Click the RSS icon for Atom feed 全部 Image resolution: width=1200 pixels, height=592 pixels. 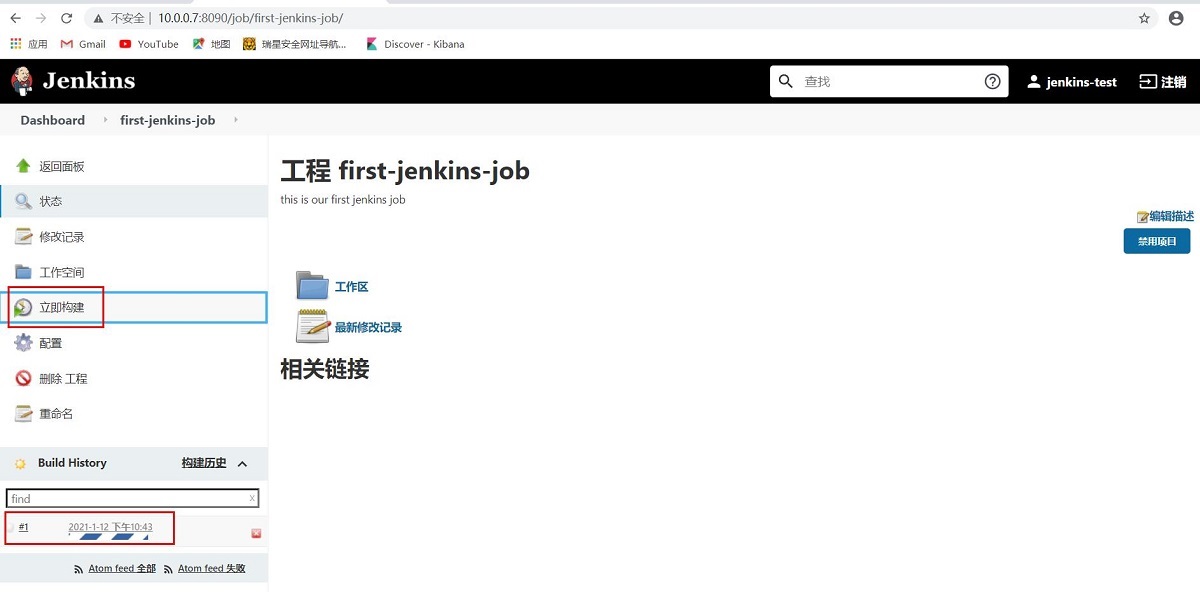[79, 569]
